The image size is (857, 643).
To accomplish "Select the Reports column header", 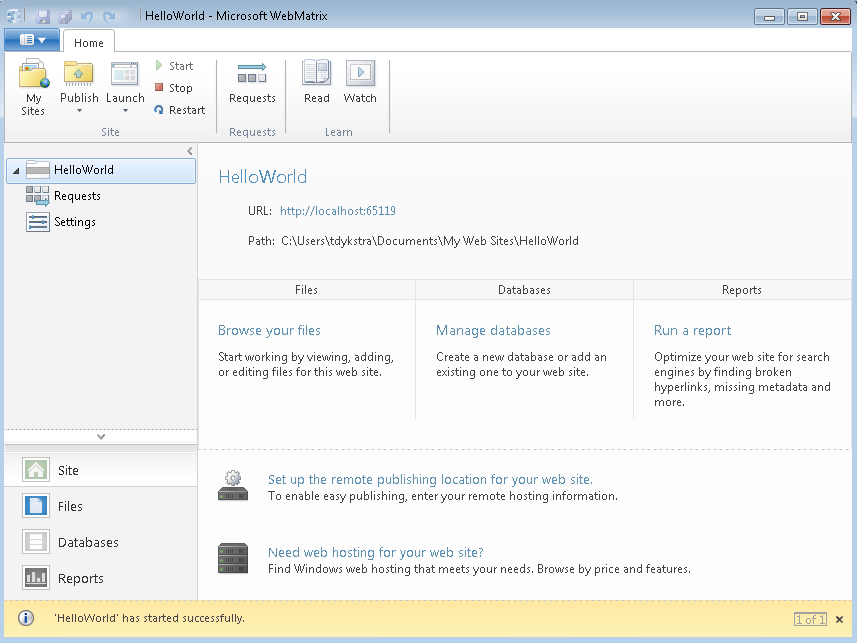I will pos(742,290).
